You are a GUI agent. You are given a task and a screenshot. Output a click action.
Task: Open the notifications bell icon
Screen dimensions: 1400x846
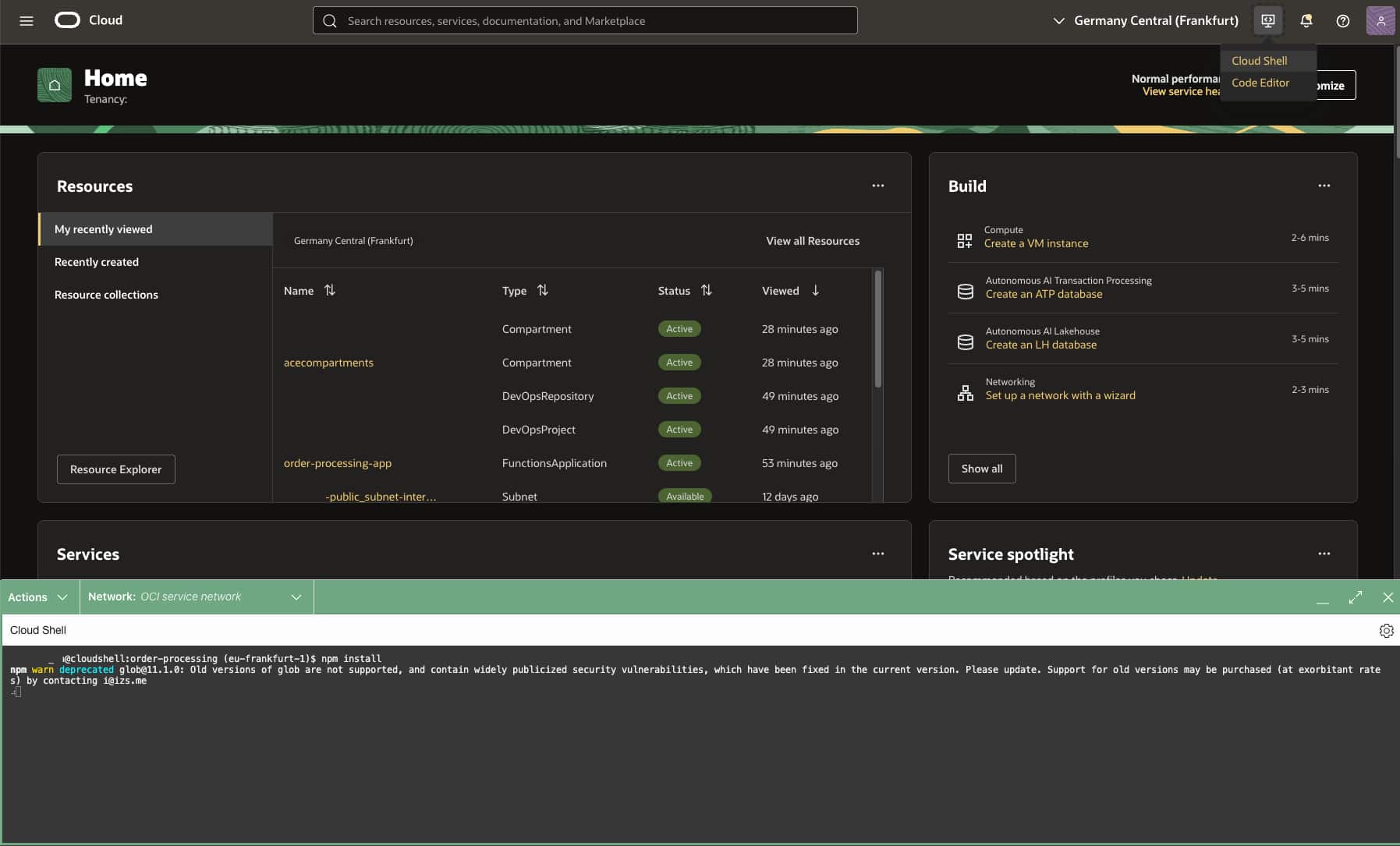1305,20
